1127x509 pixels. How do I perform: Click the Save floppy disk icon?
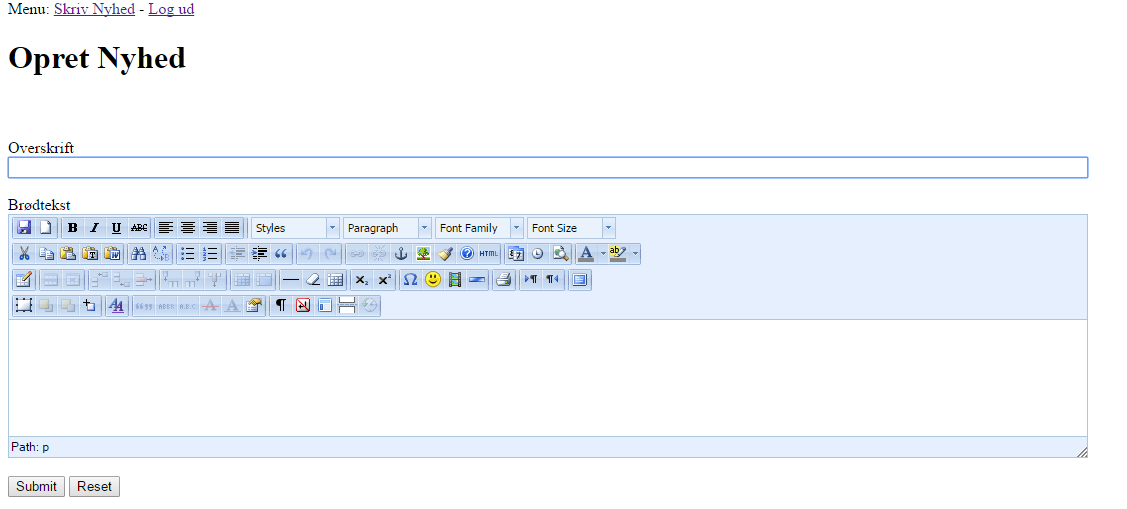pyautogui.click(x=24, y=228)
